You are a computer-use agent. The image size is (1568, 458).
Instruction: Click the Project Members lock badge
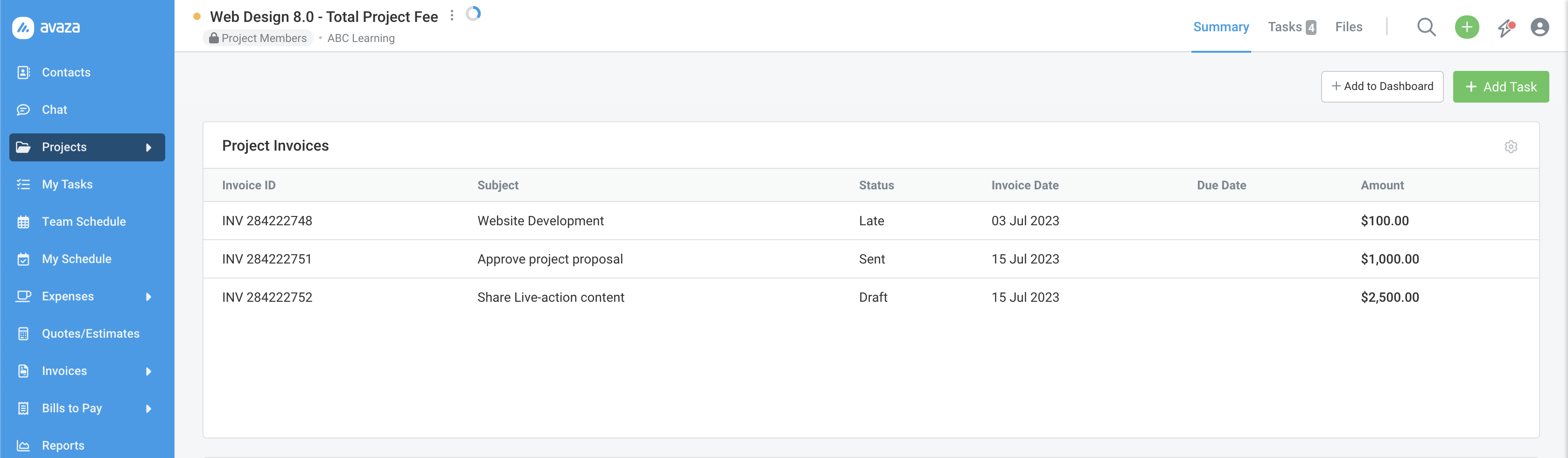tap(258, 38)
